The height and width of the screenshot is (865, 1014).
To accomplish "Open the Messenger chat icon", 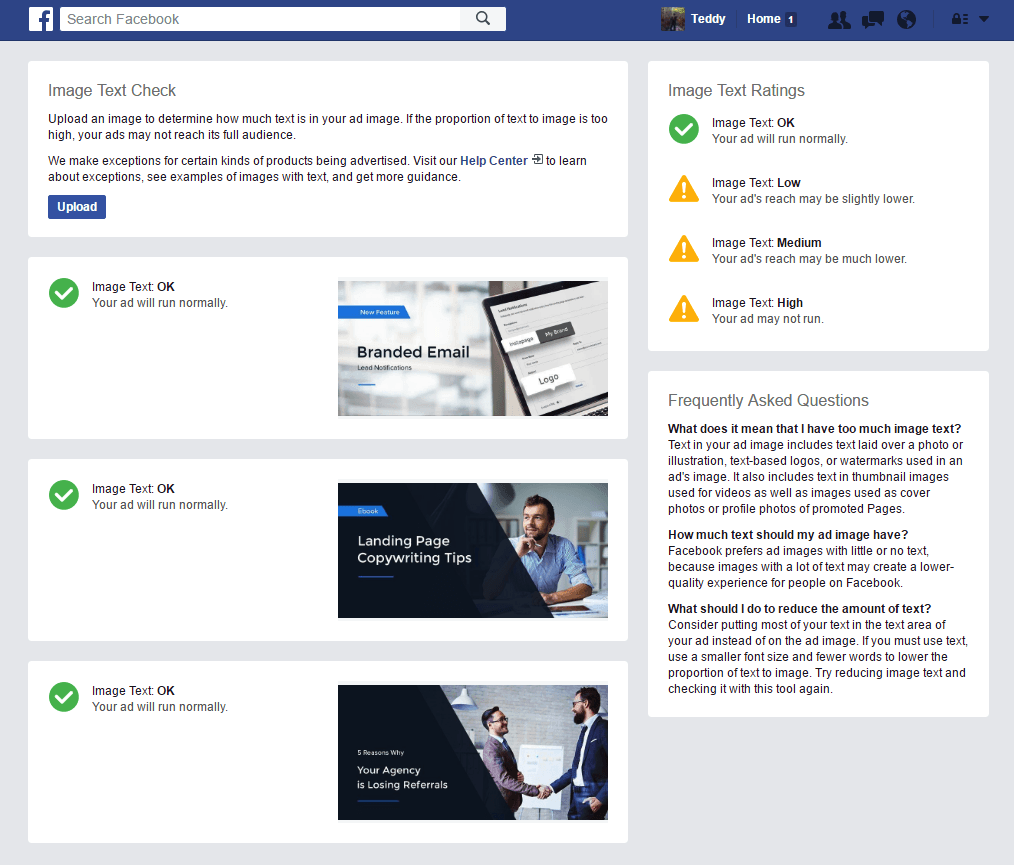I will click(x=872, y=19).
